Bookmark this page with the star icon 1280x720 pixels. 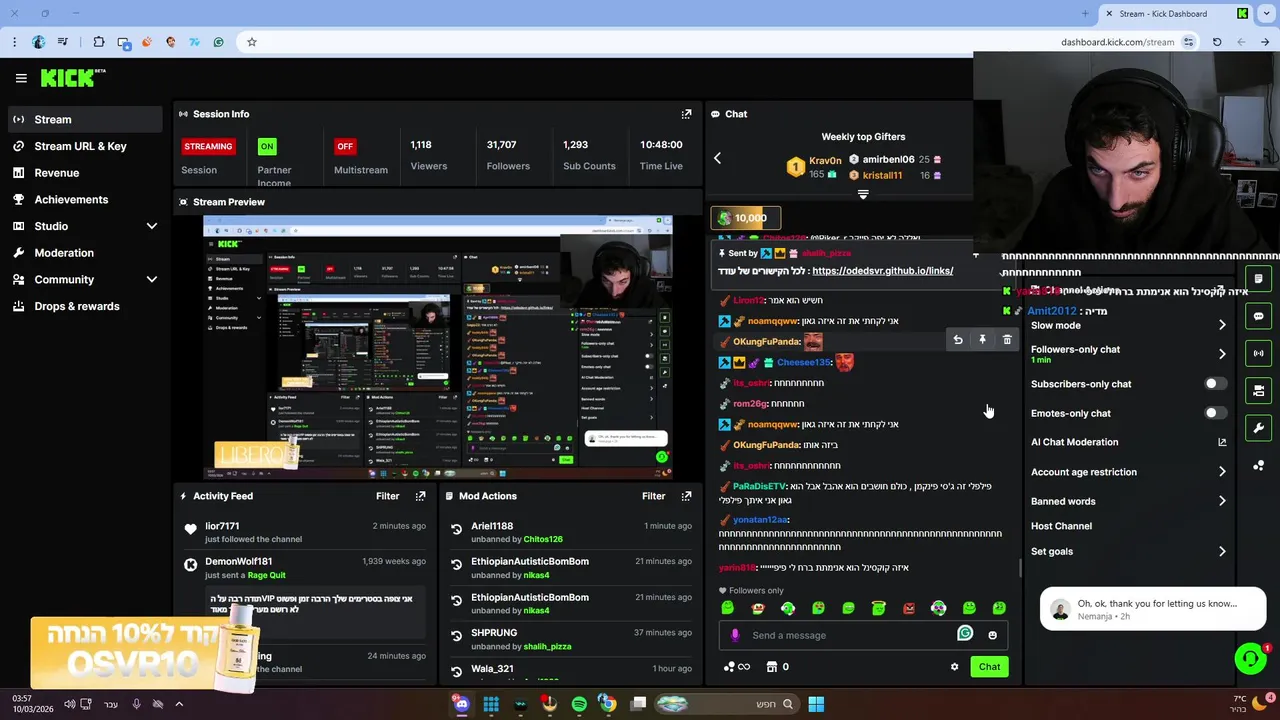252,42
